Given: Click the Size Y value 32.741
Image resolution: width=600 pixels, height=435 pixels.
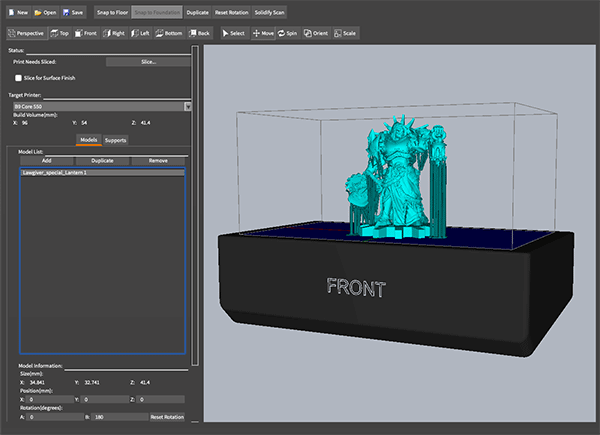Looking at the screenshot, I should click(92, 383).
